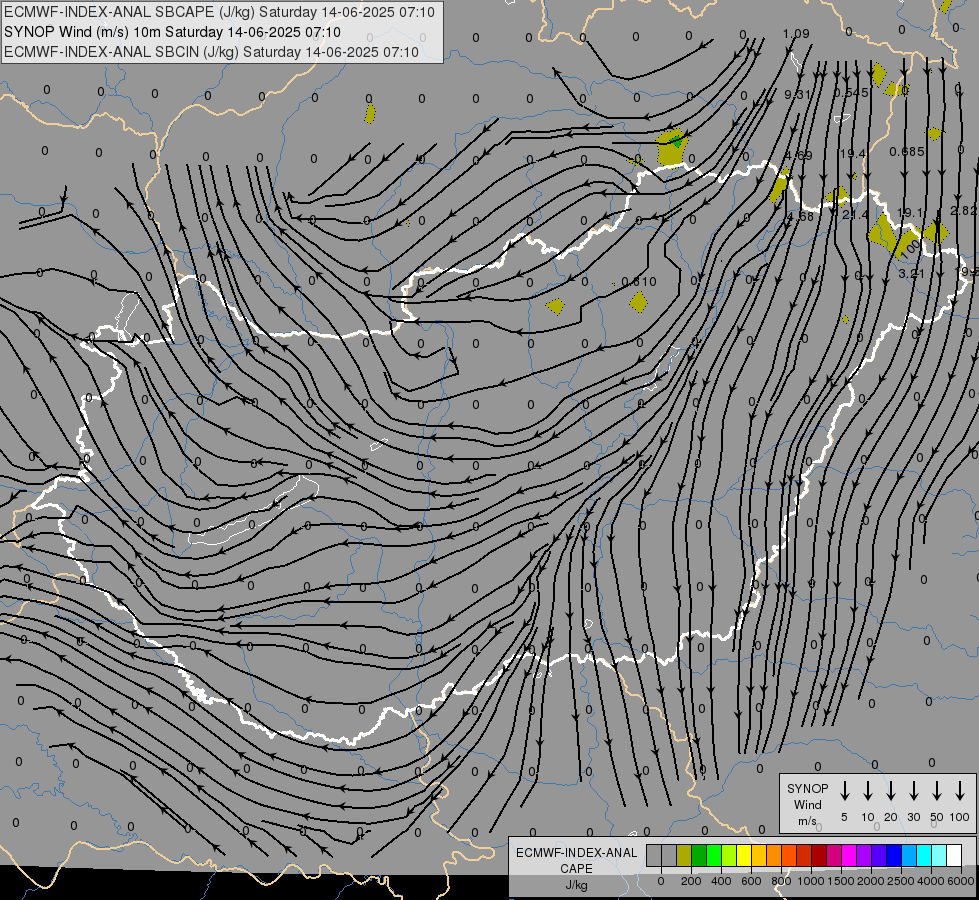Click the CAPE value 2.82 on map
Screen dimensions: 979x900
pos(964,211)
